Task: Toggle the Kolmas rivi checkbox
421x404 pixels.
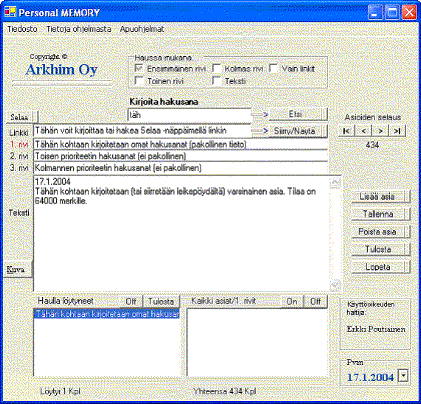Action: pos(217,69)
